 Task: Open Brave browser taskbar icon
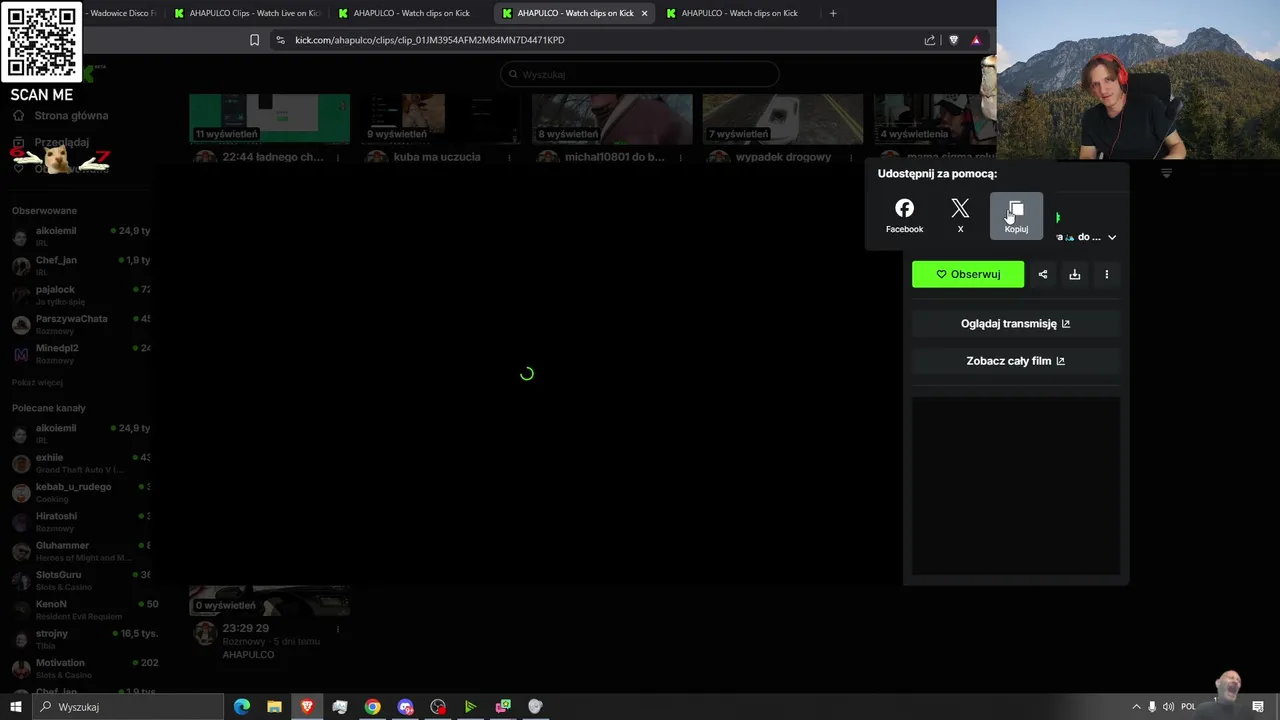click(307, 707)
